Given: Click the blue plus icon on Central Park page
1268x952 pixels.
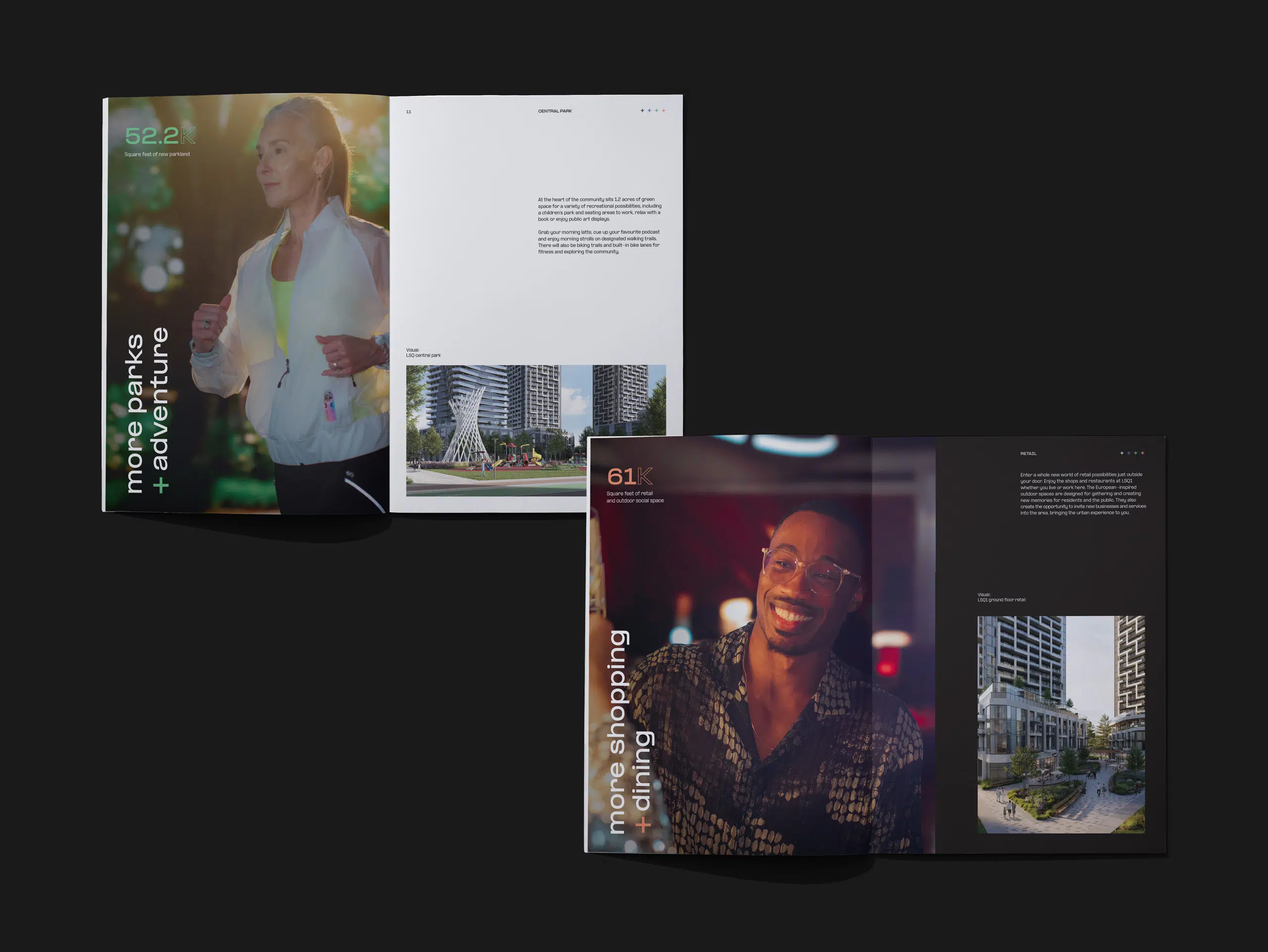Looking at the screenshot, I should click(649, 110).
